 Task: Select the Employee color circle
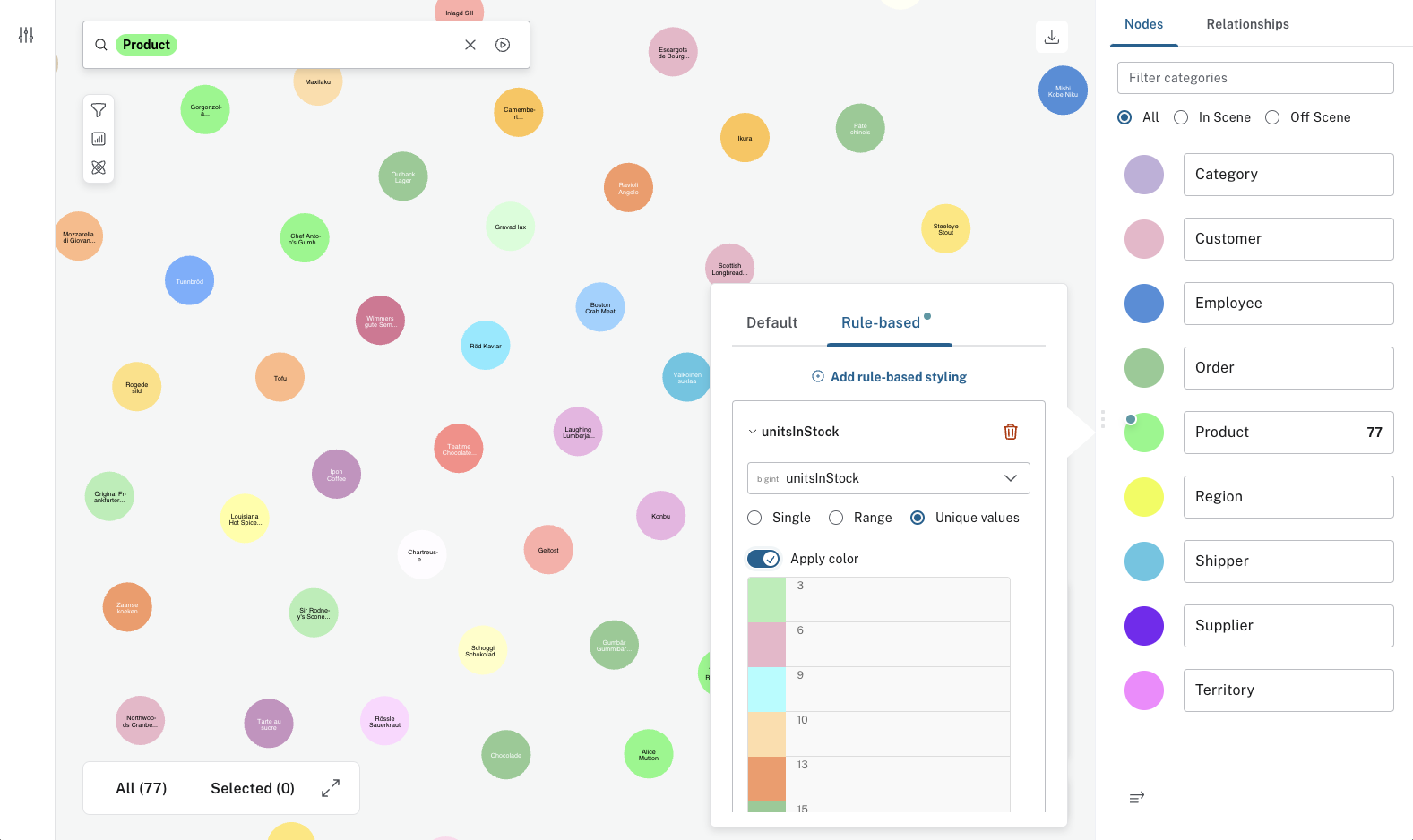1144,304
